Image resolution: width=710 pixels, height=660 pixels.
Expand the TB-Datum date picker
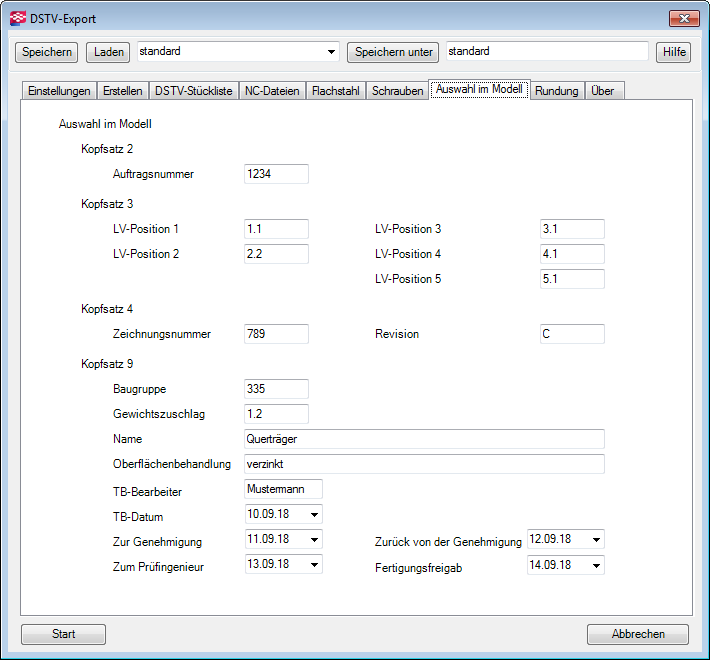(x=315, y=514)
